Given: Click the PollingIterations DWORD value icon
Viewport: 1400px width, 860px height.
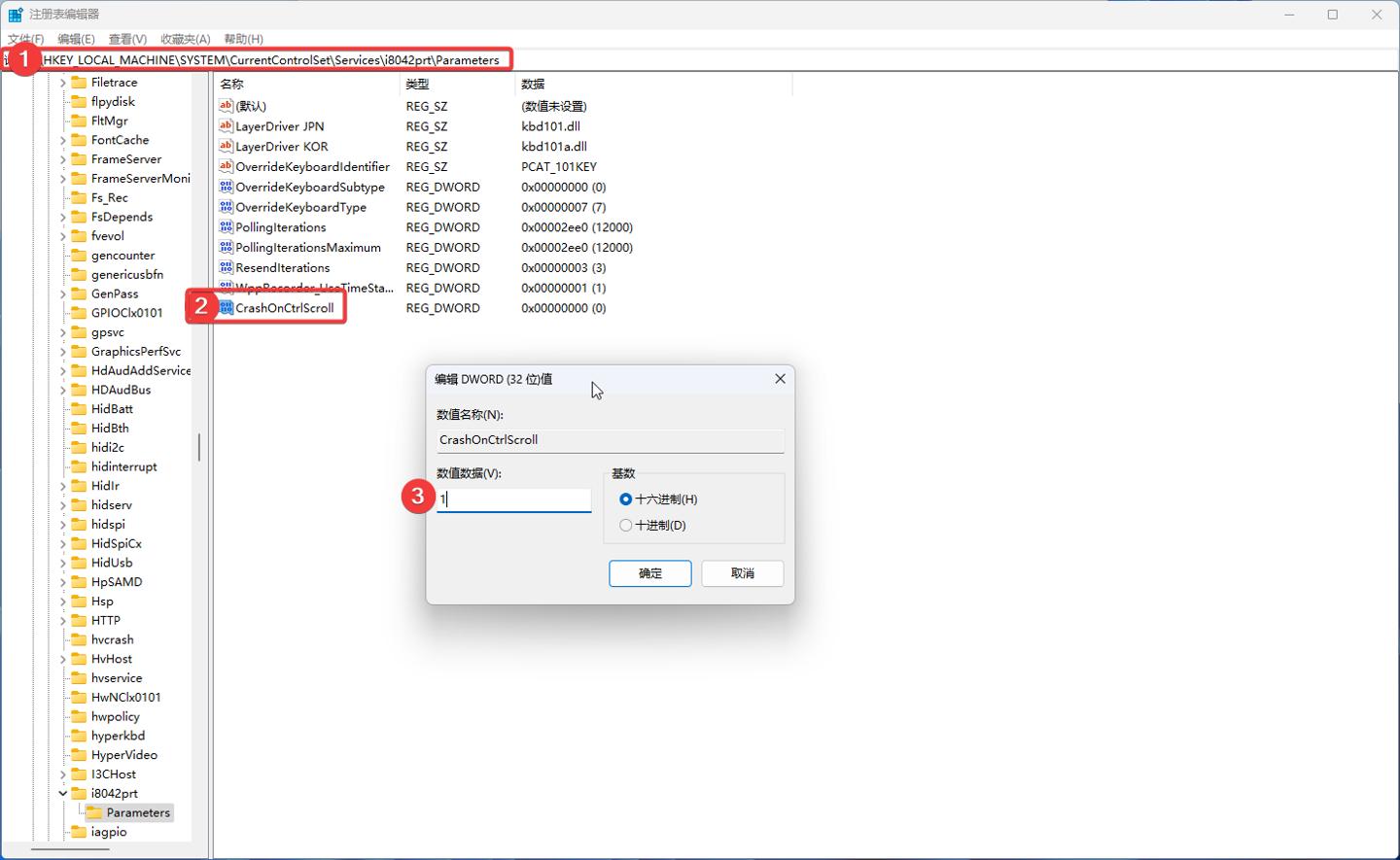Looking at the screenshot, I should click(226, 227).
